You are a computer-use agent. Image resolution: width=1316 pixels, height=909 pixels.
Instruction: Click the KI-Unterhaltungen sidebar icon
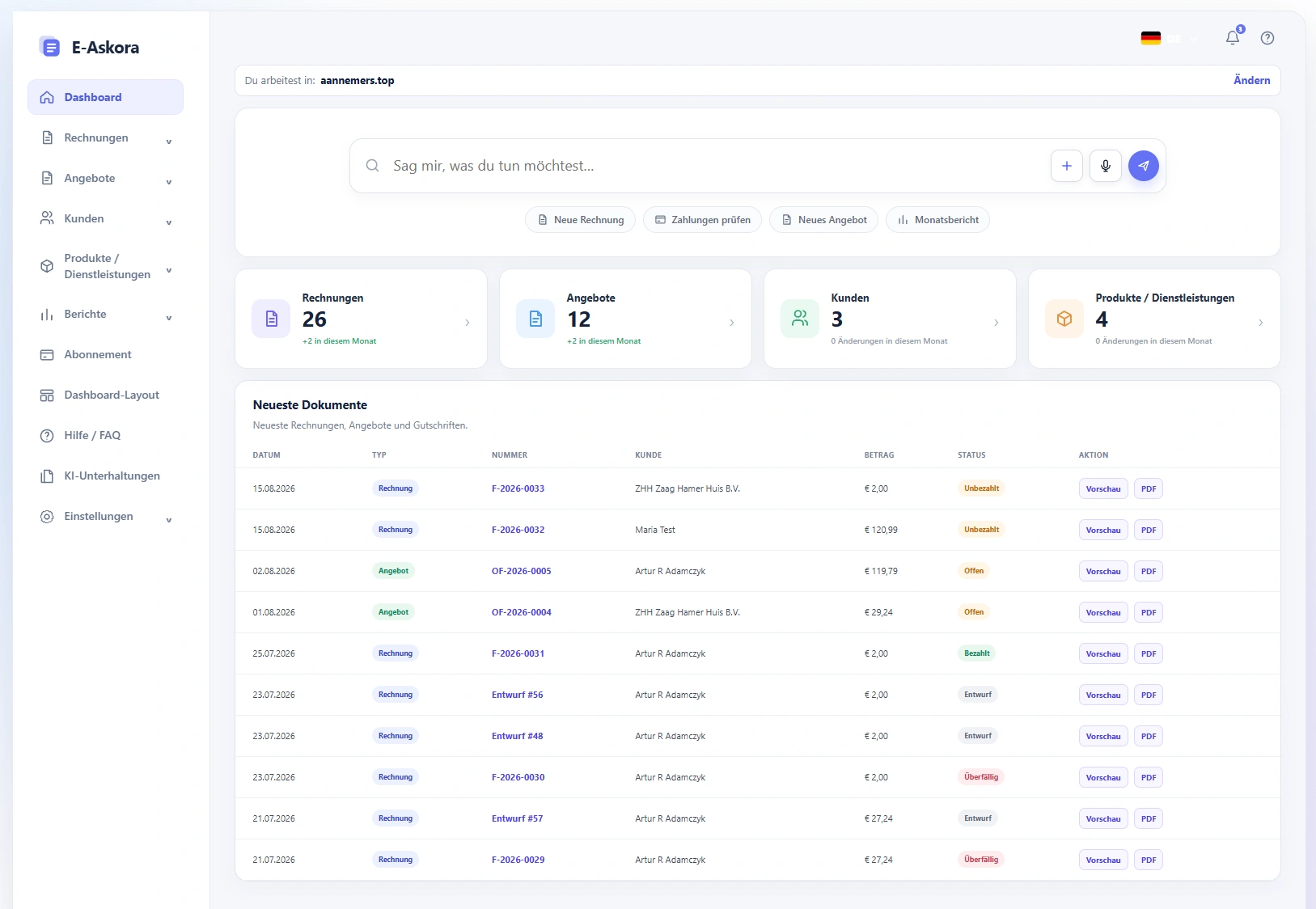(x=47, y=476)
